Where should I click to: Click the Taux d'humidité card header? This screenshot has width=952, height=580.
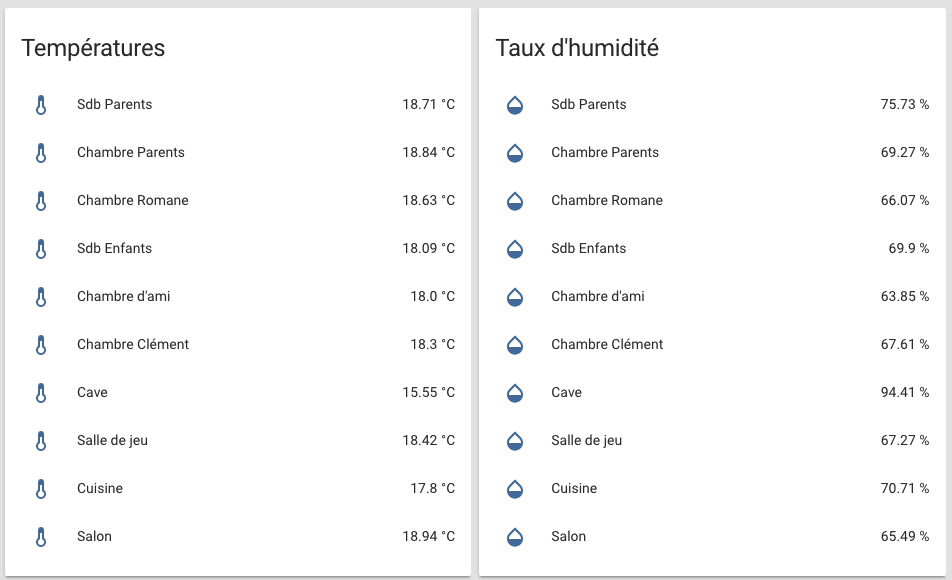pyautogui.click(x=577, y=48)
